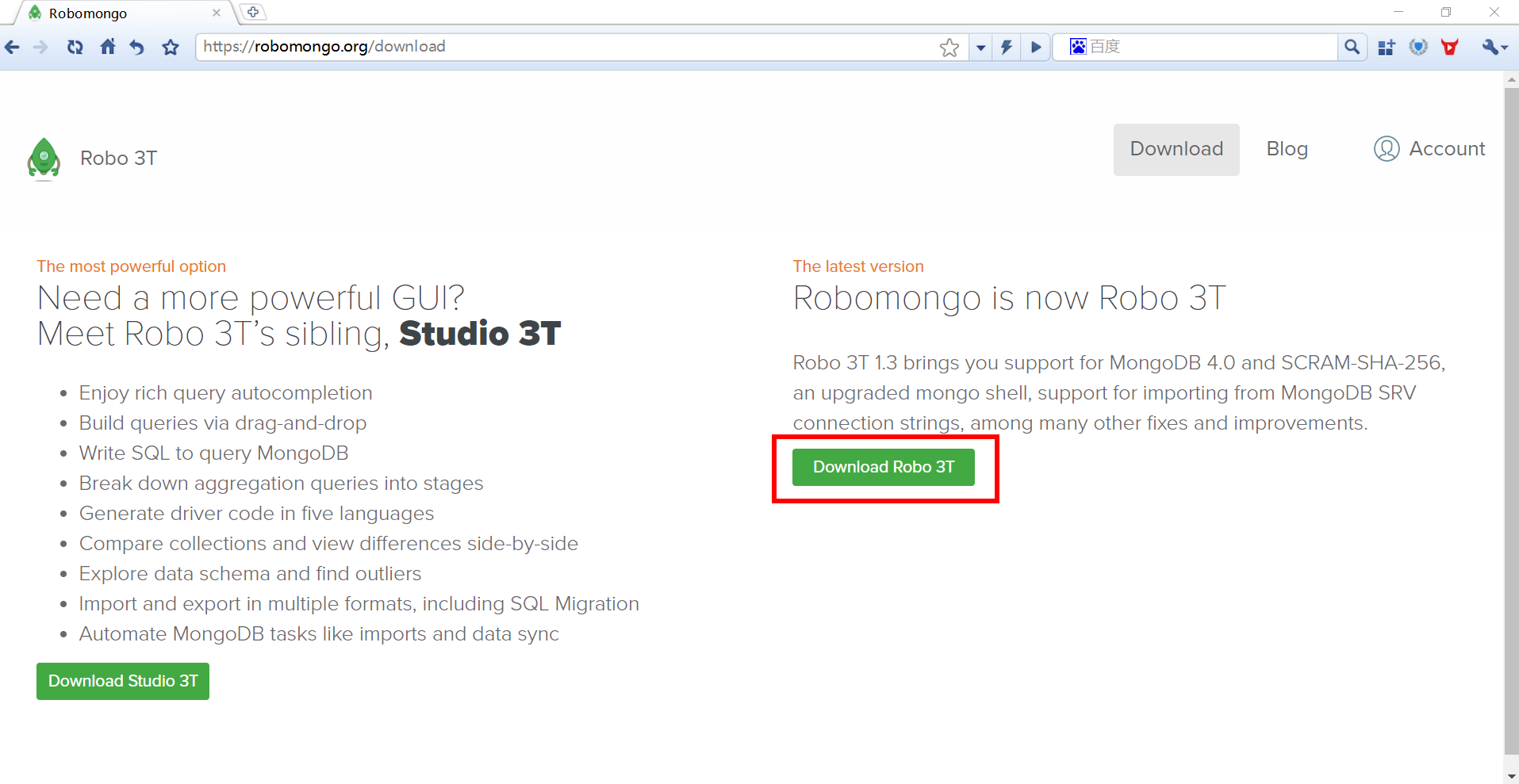
Task: Bookmark page with address bar star
Action: 949,48
